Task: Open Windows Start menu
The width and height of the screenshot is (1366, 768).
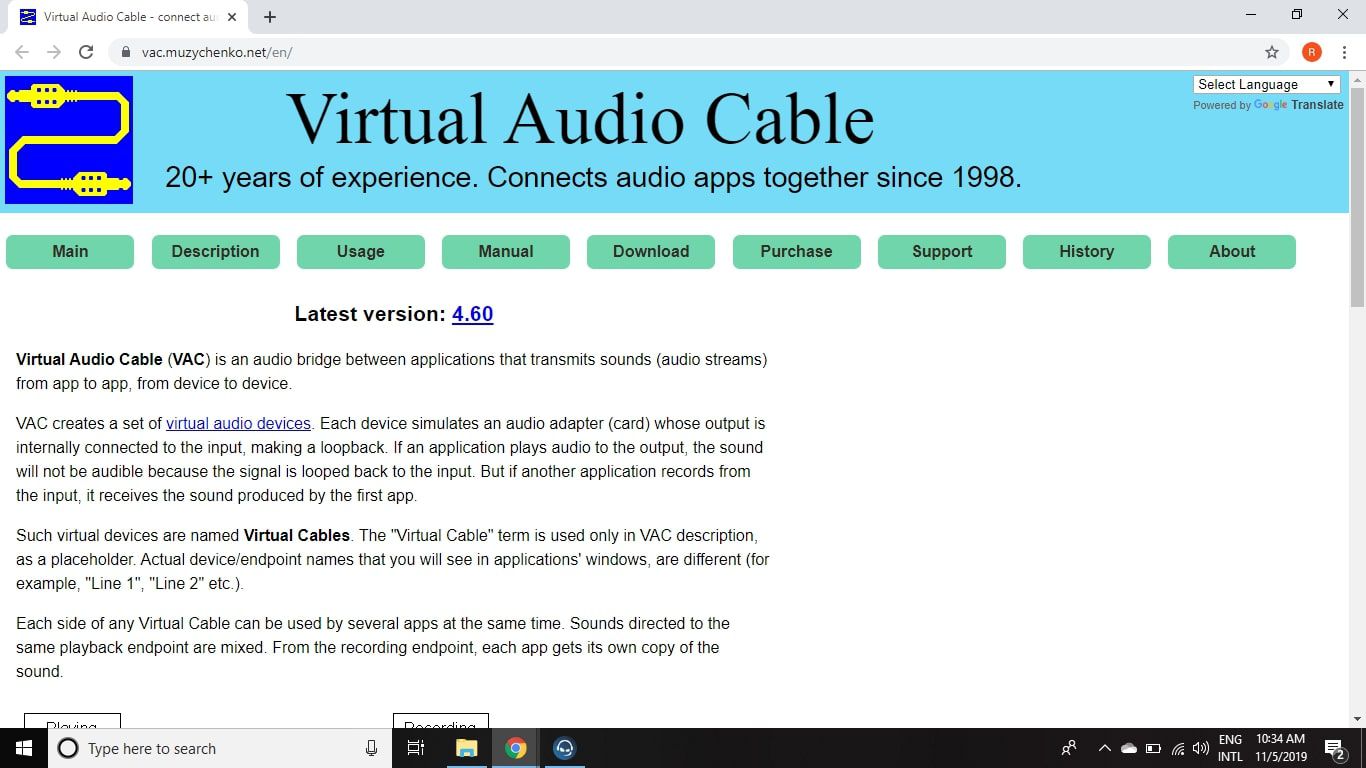Action: click(24, 748)
